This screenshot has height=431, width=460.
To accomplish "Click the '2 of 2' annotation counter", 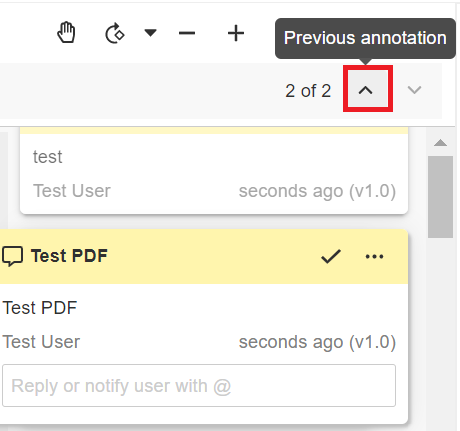I will point(308,91).
